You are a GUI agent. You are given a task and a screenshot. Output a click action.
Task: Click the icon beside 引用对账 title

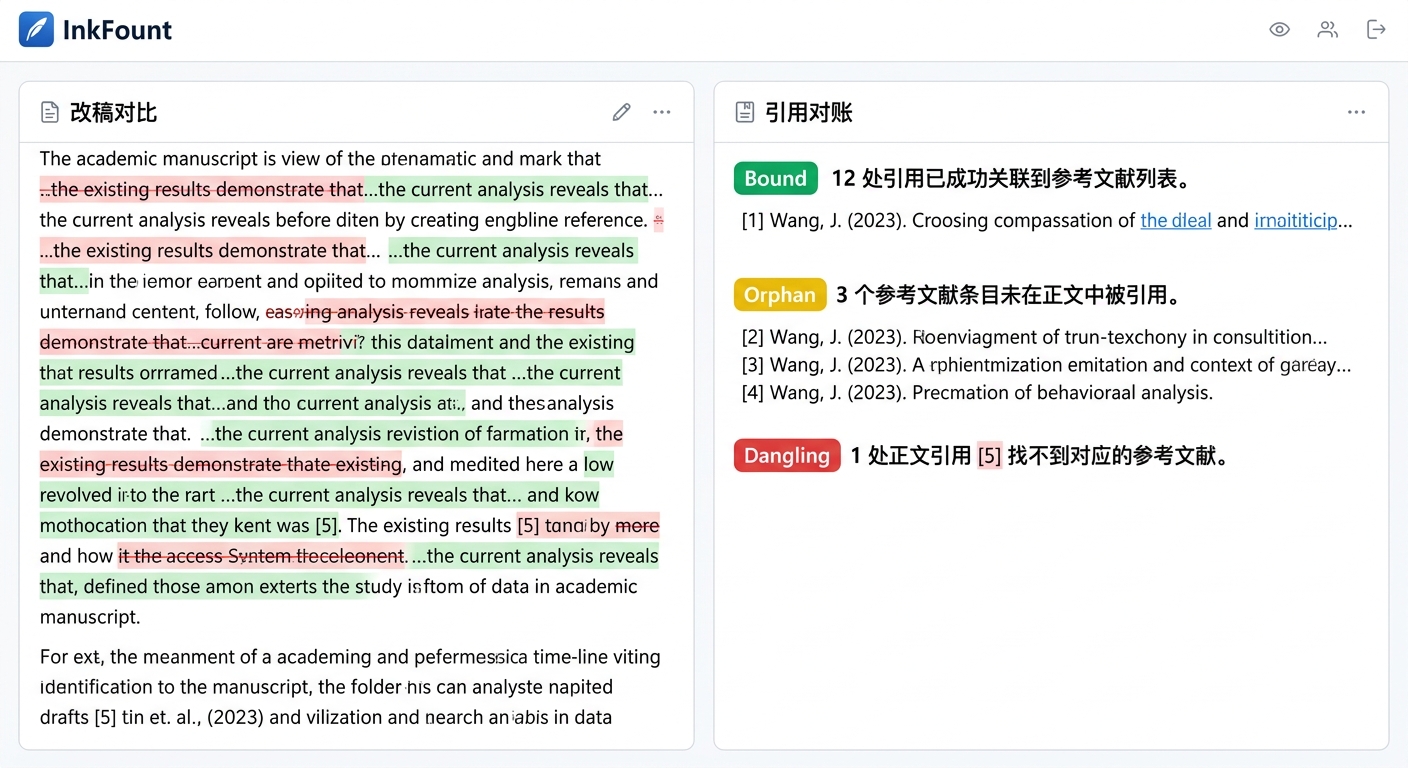(x=744, y=112)
